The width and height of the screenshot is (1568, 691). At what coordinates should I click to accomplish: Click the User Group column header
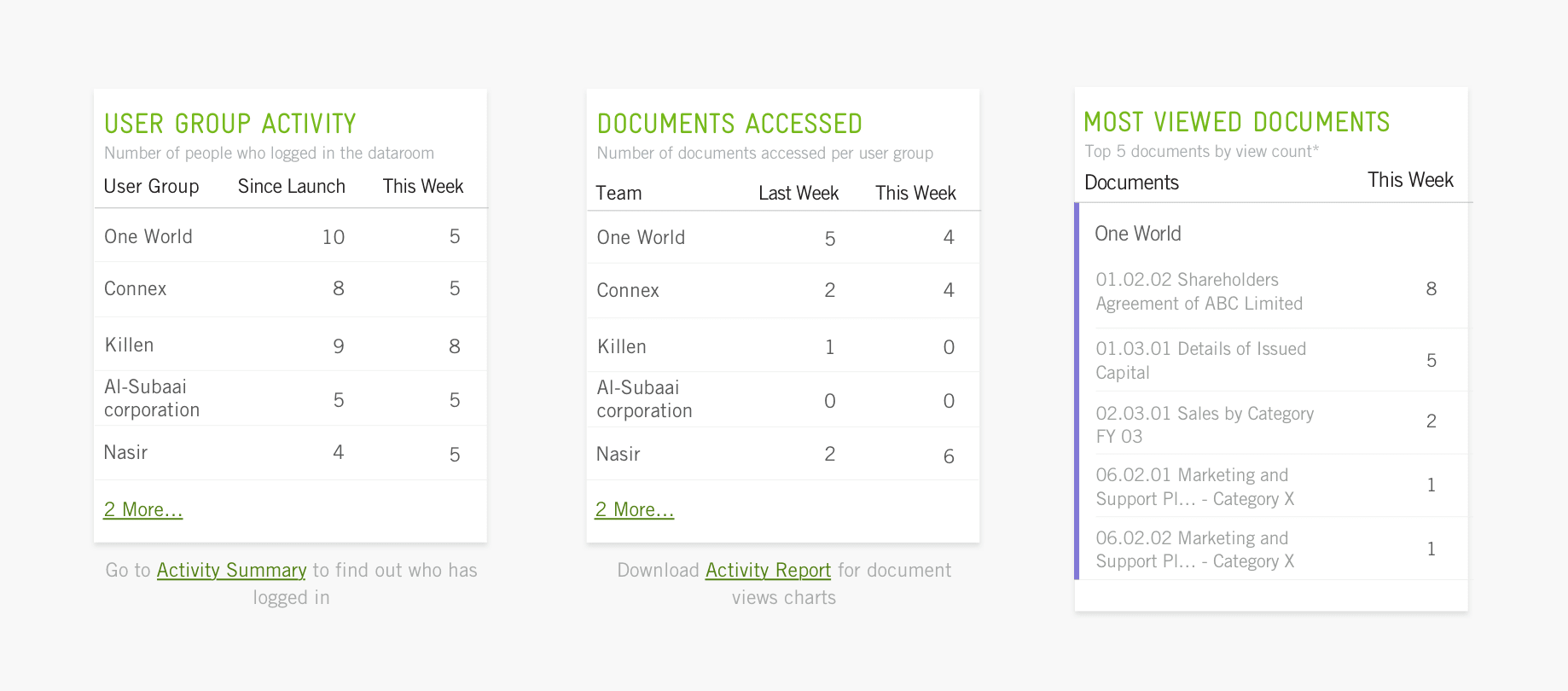(151, 186)
